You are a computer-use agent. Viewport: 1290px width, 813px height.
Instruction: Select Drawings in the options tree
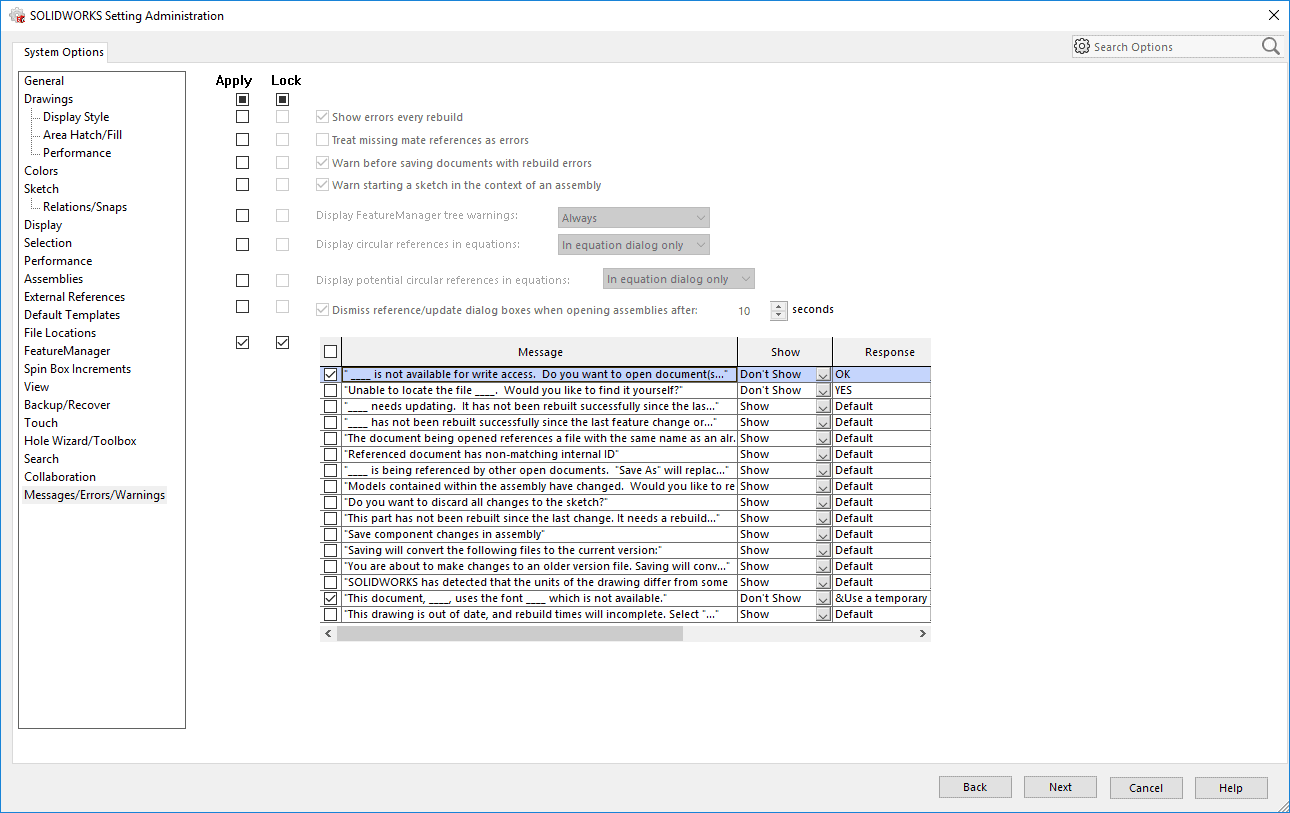tap(49, 99)
